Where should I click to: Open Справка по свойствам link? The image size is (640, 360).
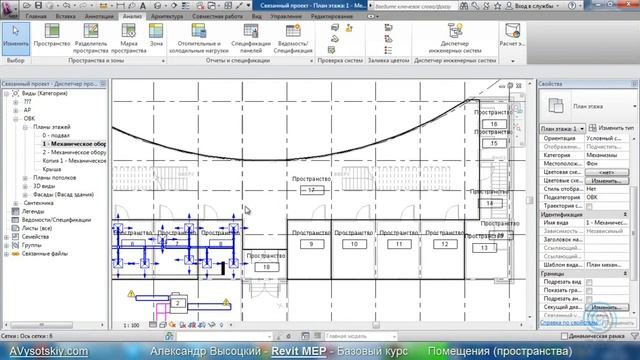click(x=569, y=323)
